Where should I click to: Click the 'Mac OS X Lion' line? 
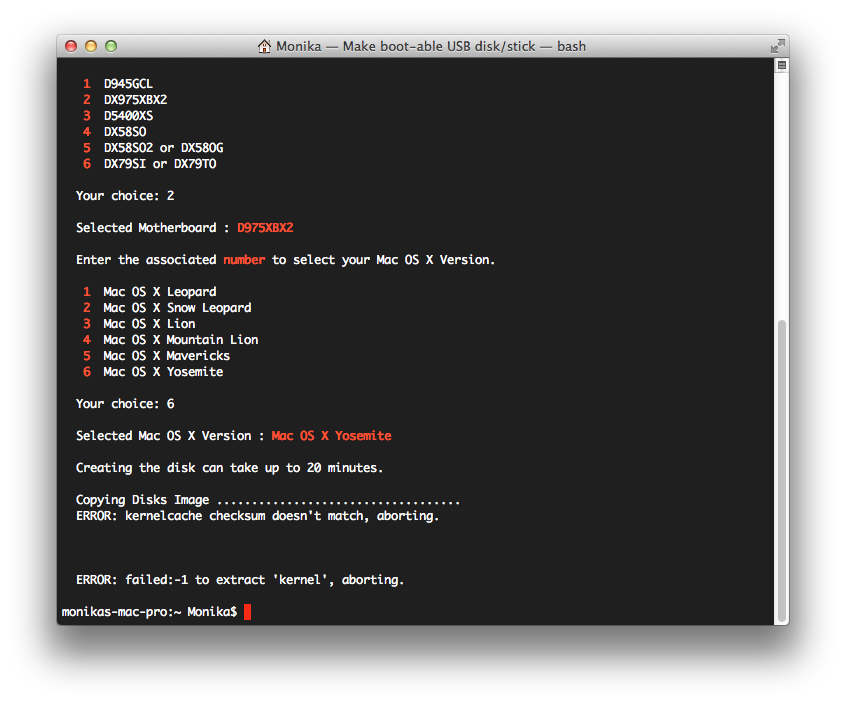click(149, 324)
